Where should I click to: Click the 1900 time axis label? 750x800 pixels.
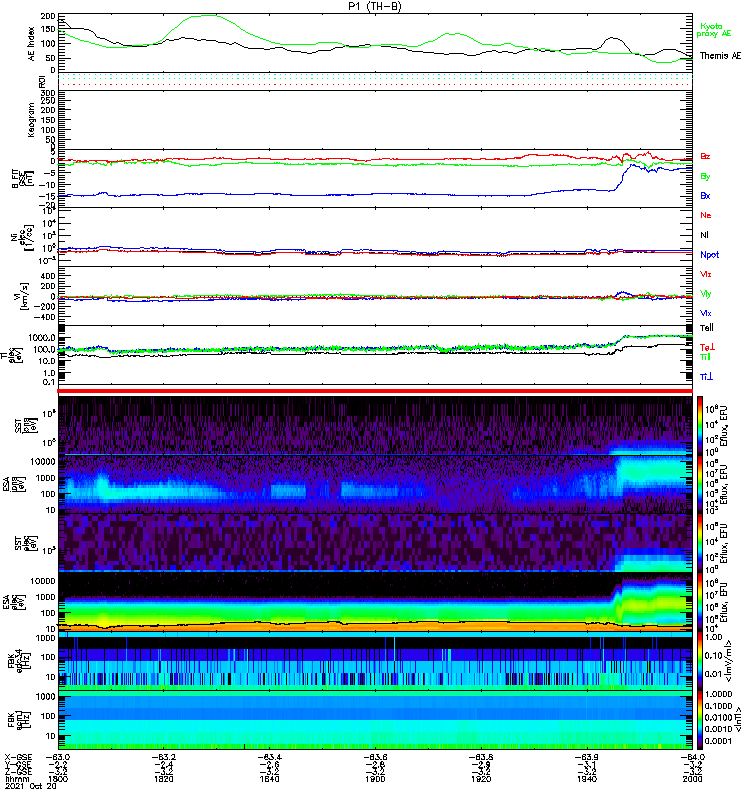[x=375, y=779]
